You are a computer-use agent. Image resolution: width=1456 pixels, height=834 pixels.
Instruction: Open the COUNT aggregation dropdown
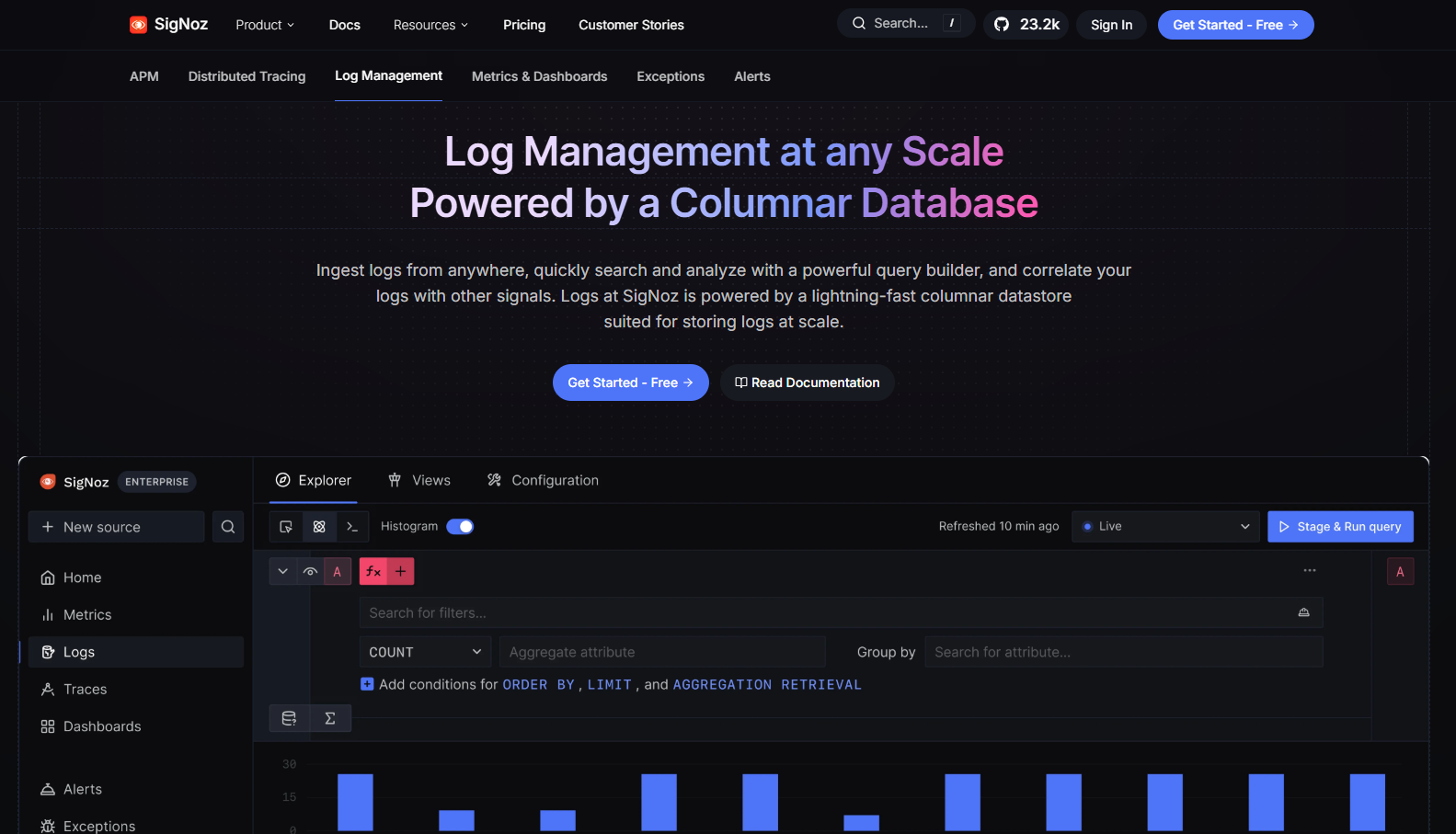425,652
